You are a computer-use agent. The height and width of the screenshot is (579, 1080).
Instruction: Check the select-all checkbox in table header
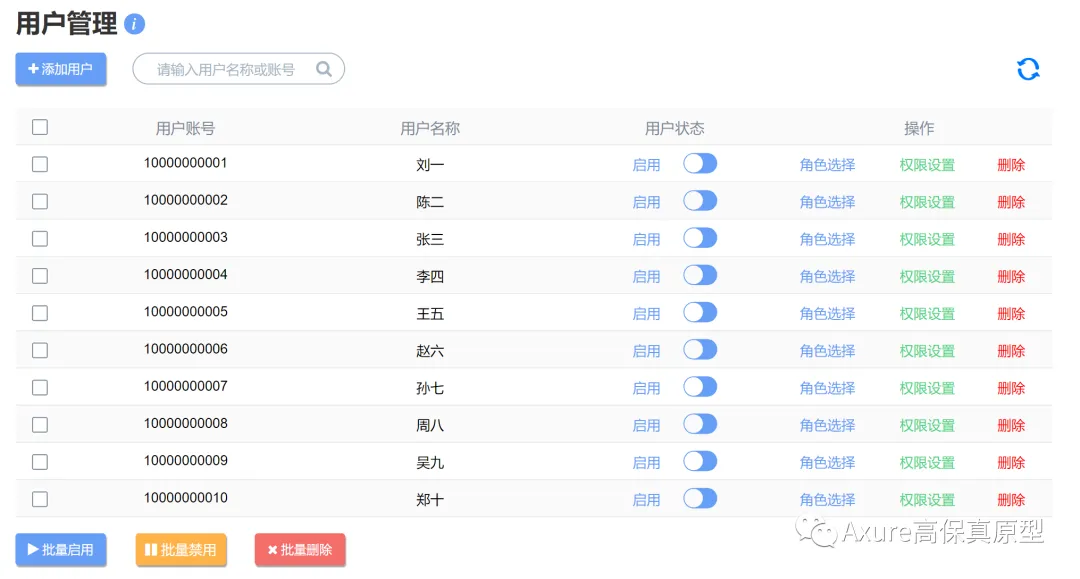click(x=39, y=127)
